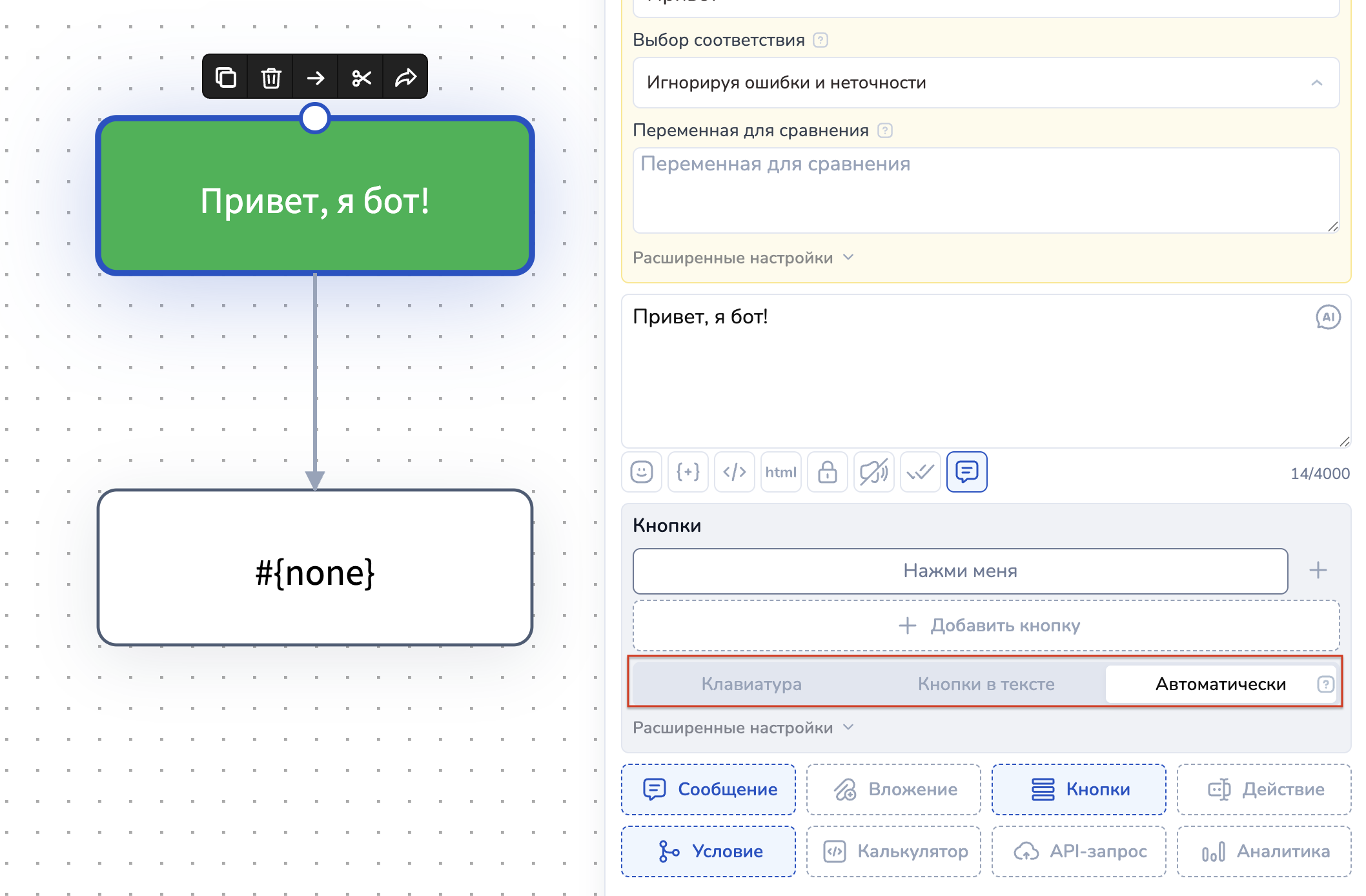The width and height of the screenshot is (1366, 896).
Task: Click the 'Переменная для сравнения' text field
Action: point(986,190)
